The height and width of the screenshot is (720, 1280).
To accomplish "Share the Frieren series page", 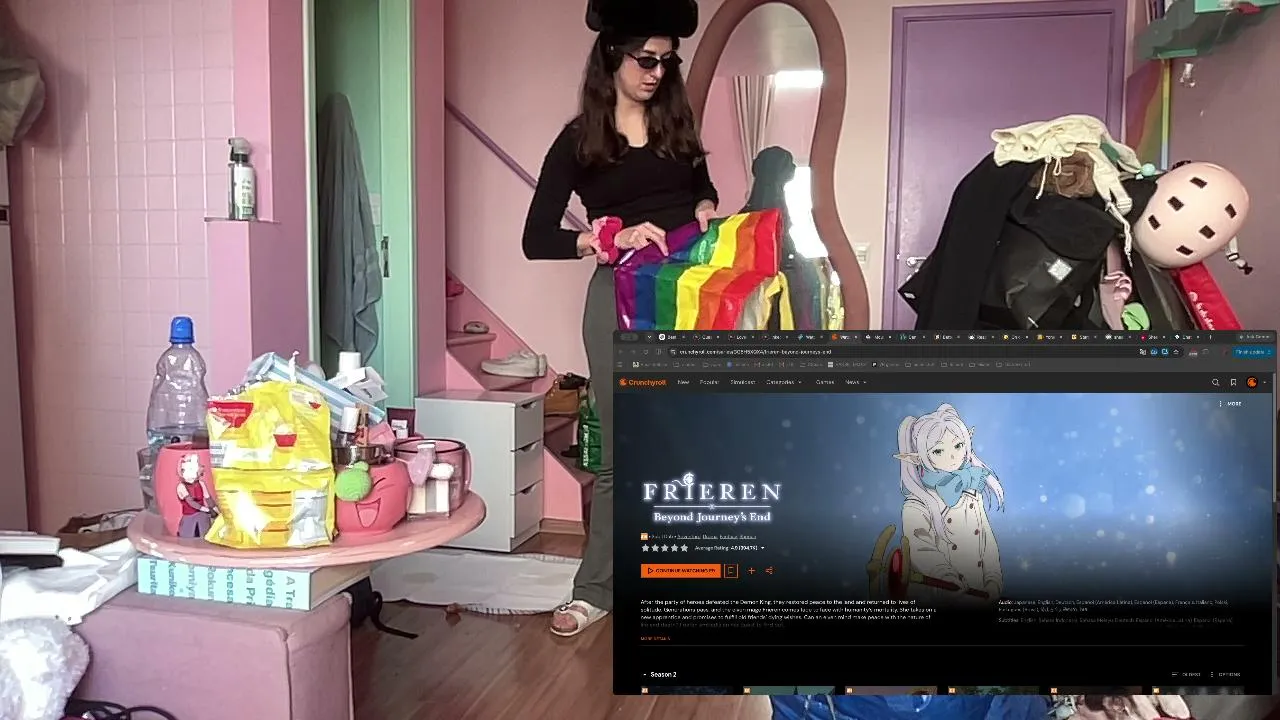I will [769, 571].
